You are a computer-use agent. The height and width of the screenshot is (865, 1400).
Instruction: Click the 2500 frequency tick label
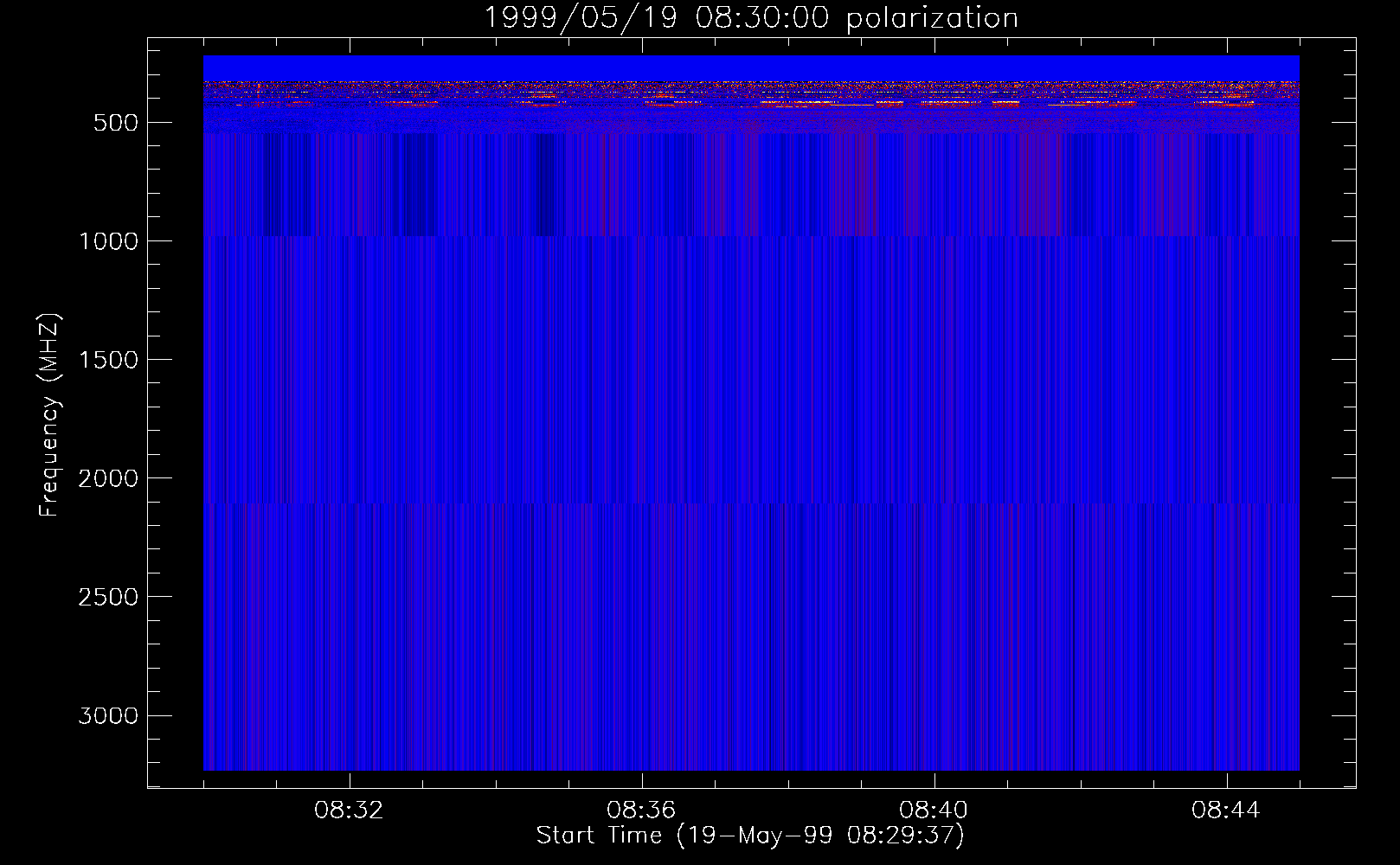tap(108, 597)
